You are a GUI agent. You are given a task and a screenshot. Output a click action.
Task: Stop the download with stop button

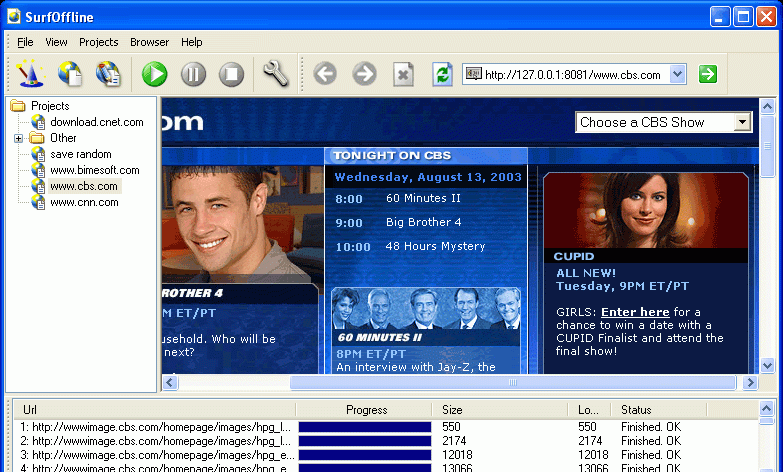point(231,74)
